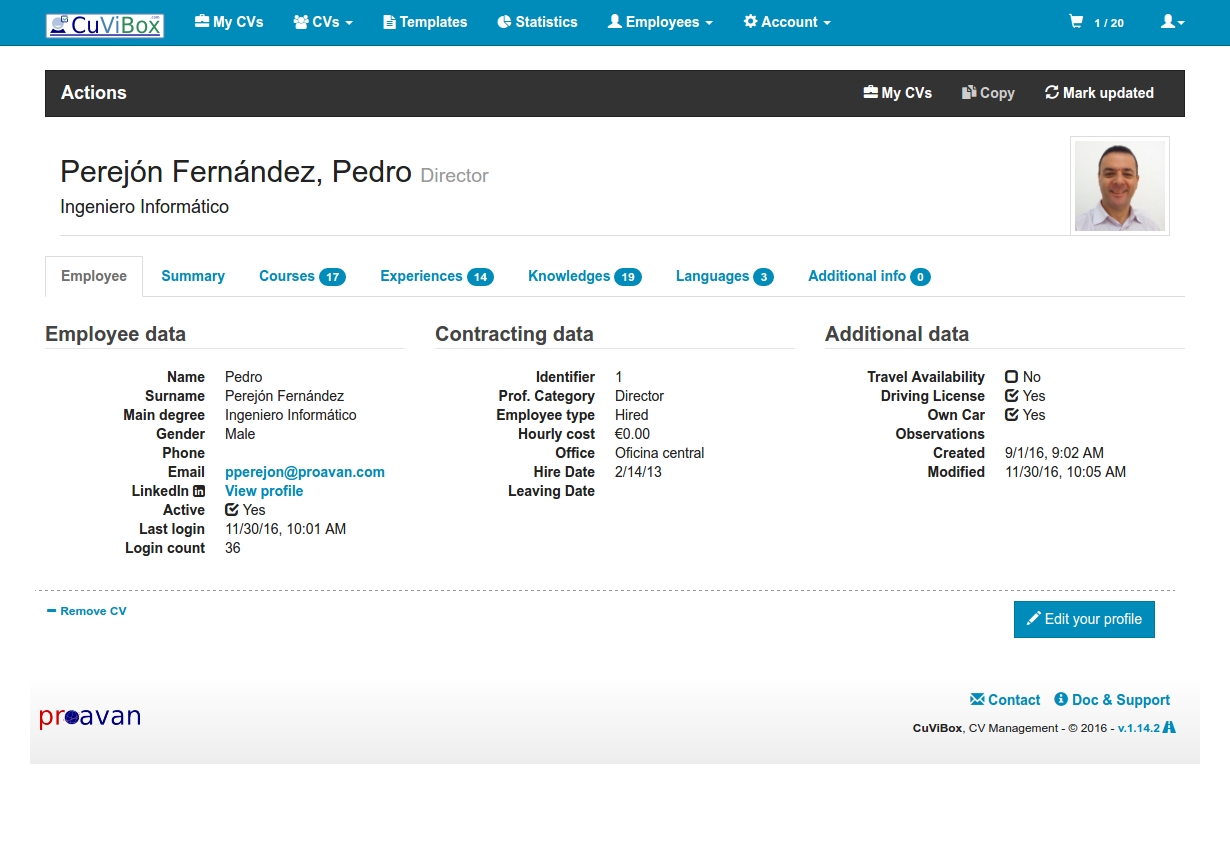Viewport: 1230px width, 859px height.
Task: Click the Active checkbox icon
Action: pyautogui.click(x=232, y=510)
